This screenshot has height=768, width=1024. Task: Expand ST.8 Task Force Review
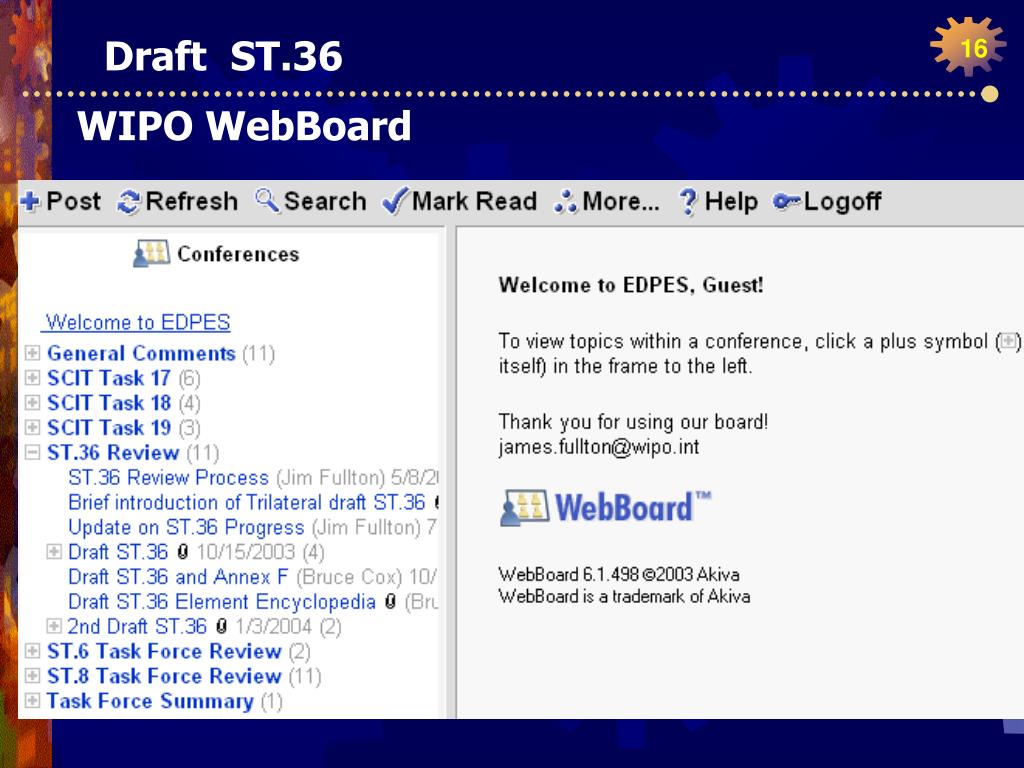coord(32,676)
